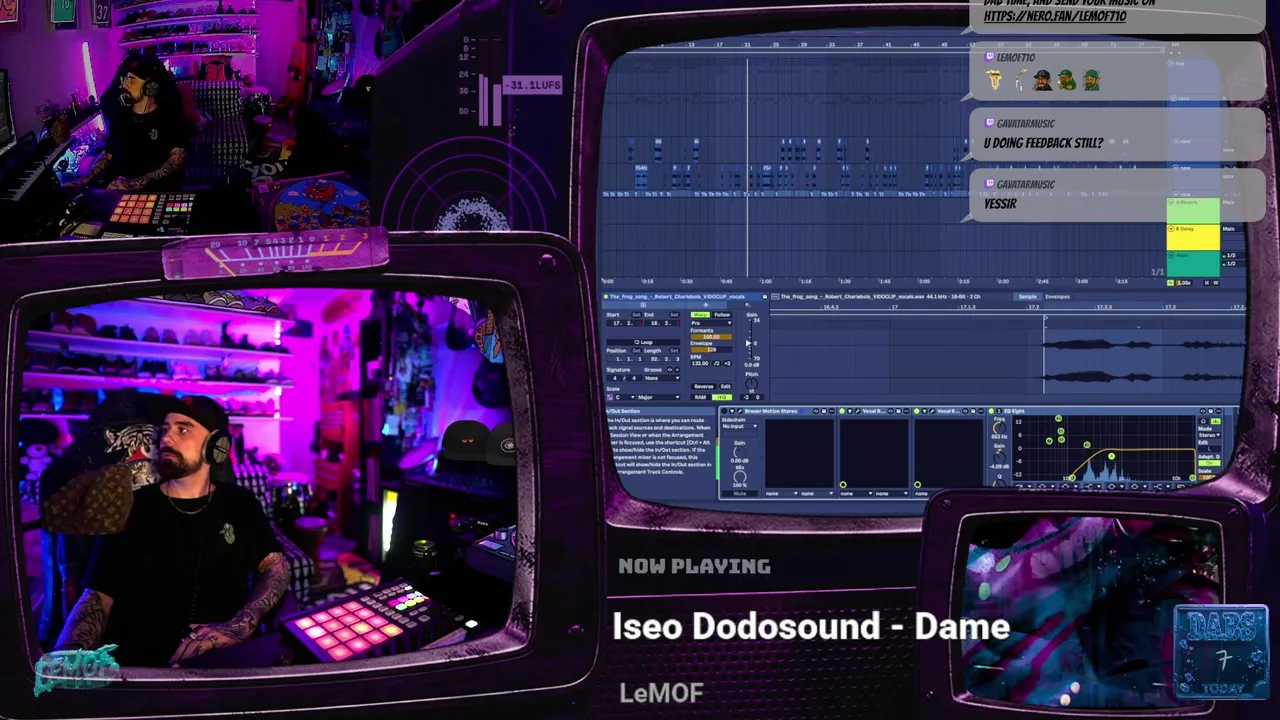Screen dimensions: 1280x720
Task: Select the green Main track header
Action: tap(1193, 264)
